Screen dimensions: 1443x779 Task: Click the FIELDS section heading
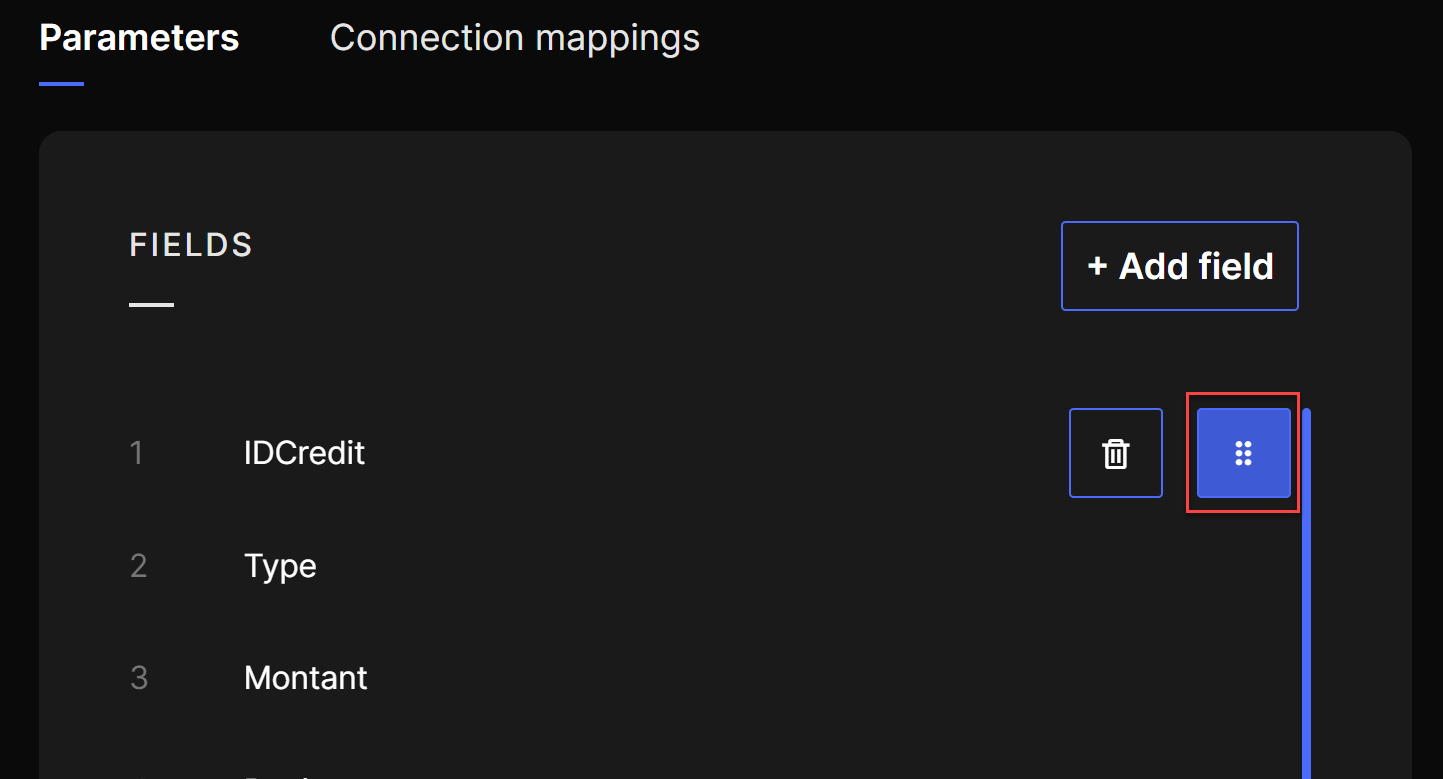tap(191, 245)
